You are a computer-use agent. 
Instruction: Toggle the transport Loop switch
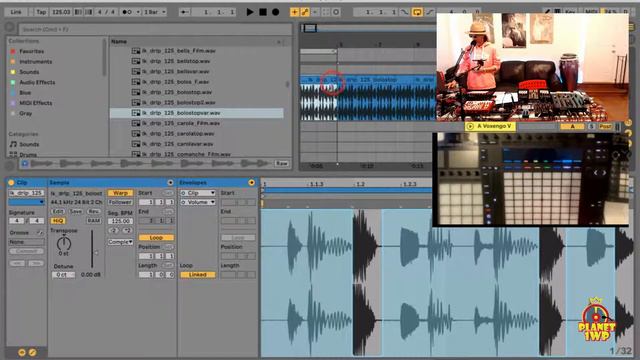coord(417,12)
